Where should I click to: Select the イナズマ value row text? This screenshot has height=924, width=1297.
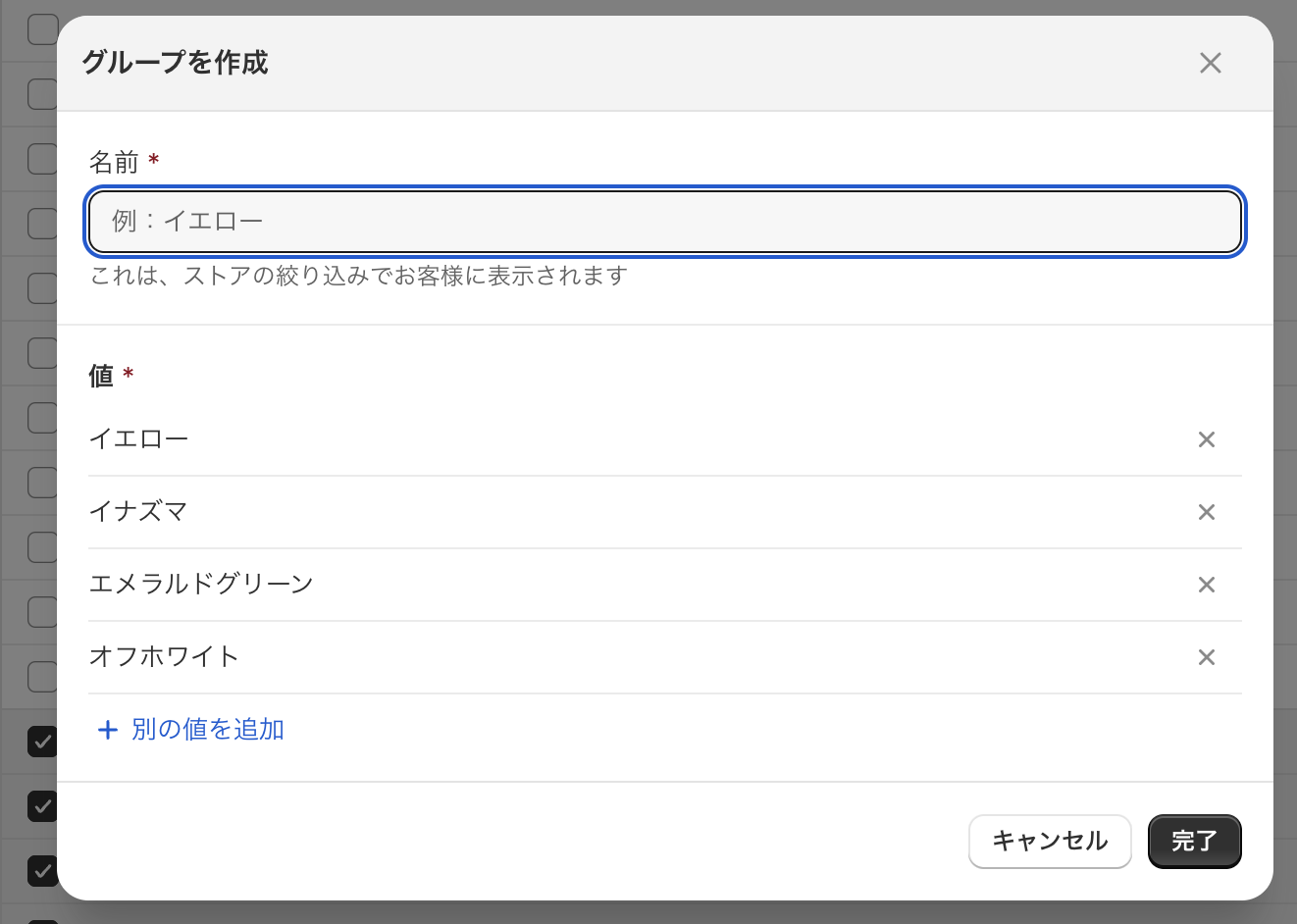click(x=138, y=511)
